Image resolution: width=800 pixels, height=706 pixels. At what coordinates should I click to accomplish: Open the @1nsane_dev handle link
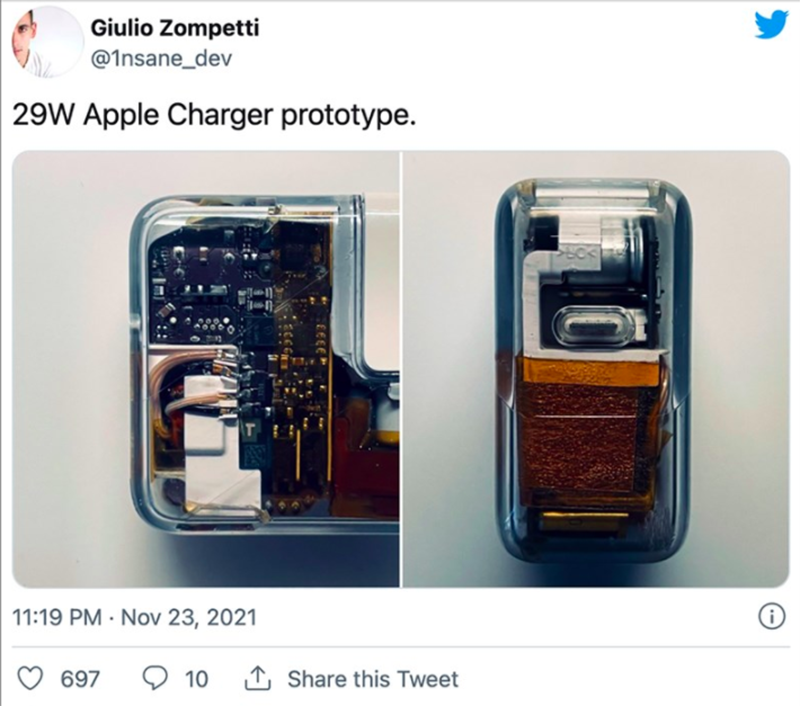click(x=160, y=57)
